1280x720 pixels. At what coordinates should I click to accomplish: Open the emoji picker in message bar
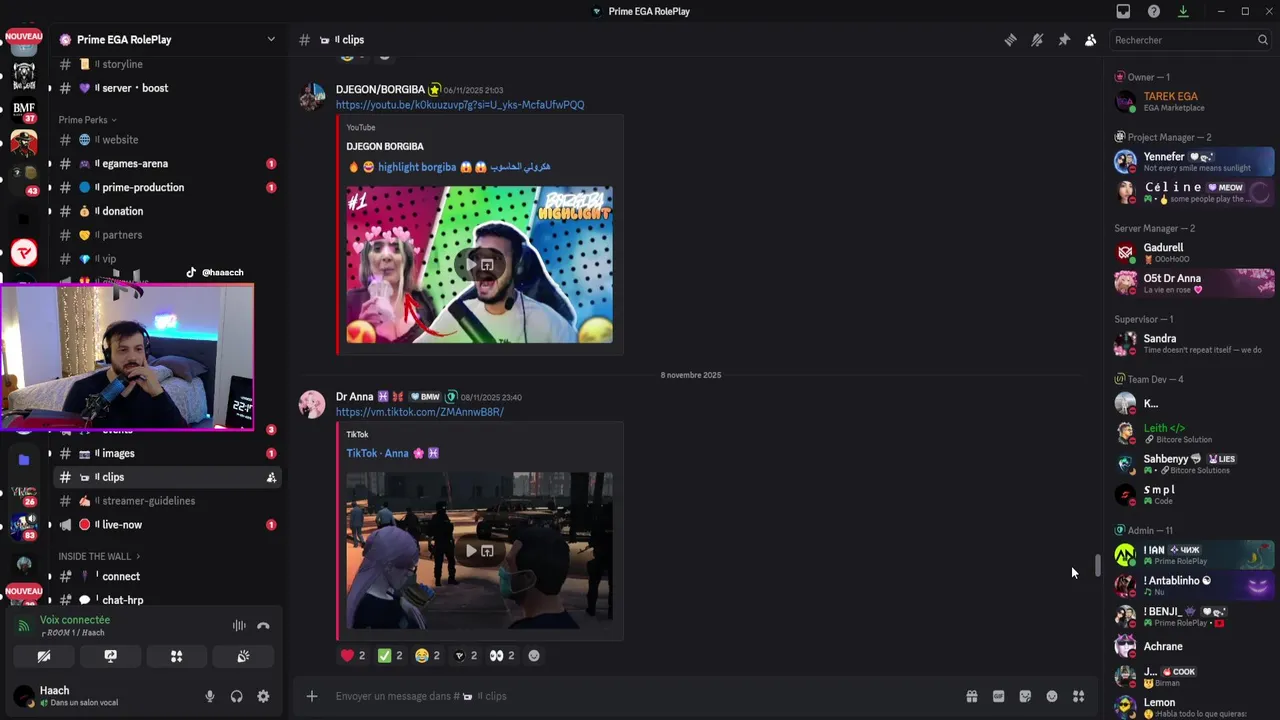1051,696
